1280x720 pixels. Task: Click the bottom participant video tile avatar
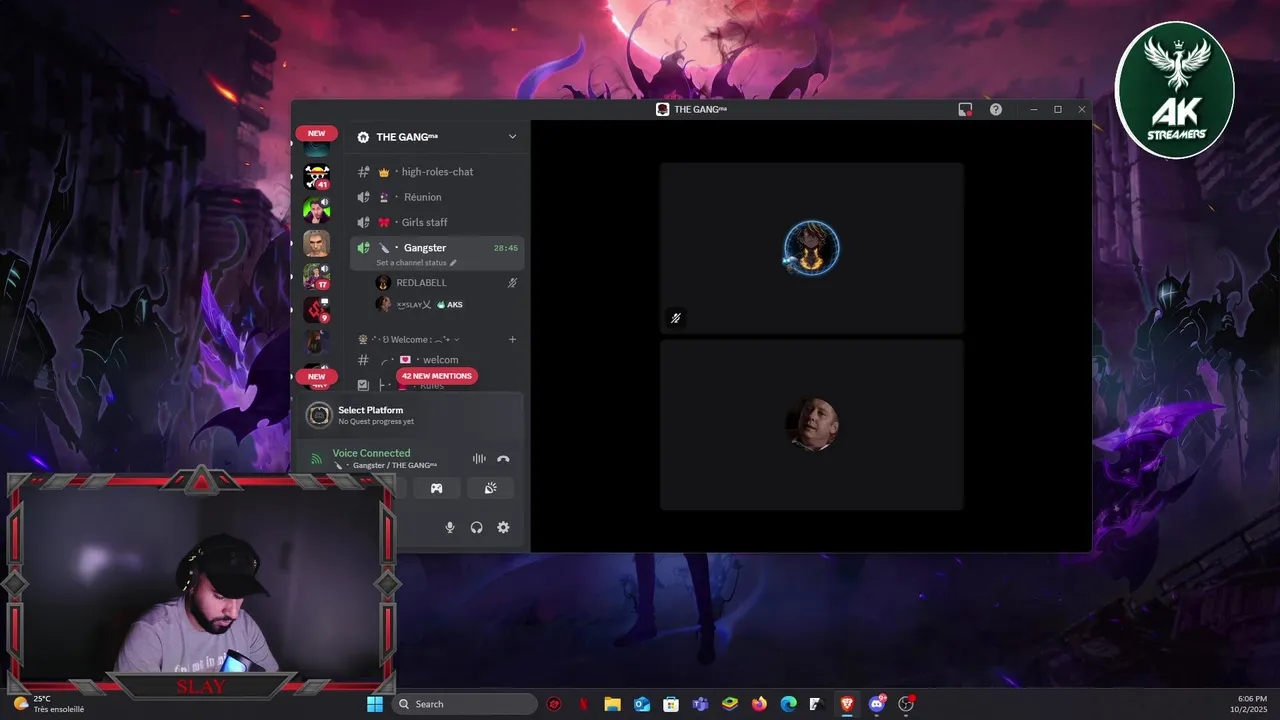(x=811, y=425)
